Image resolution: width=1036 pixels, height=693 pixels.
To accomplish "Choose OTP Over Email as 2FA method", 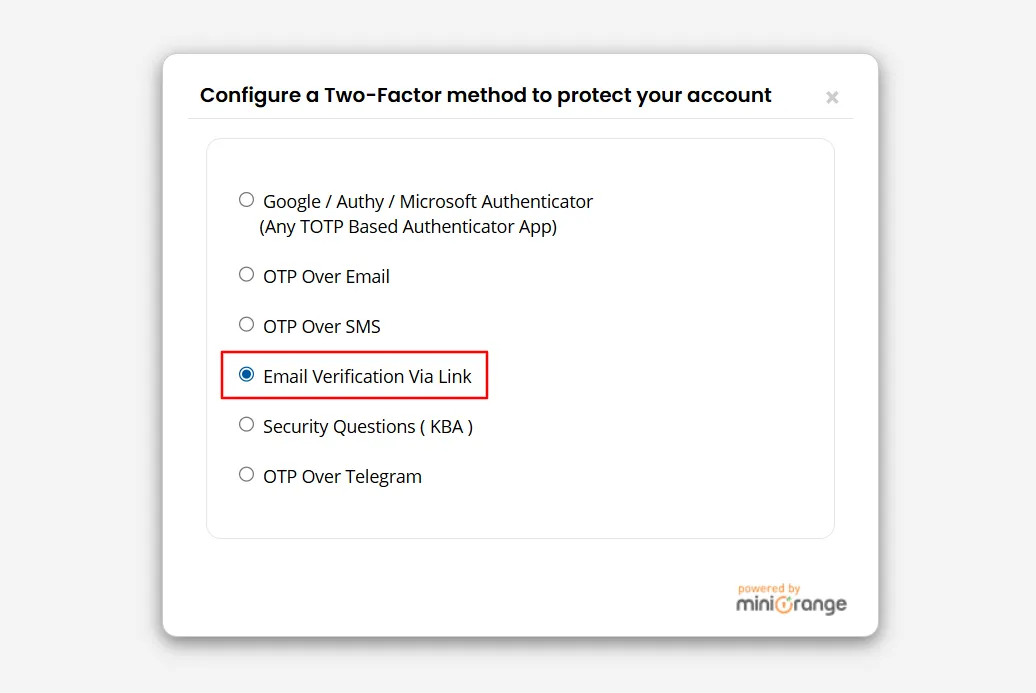I will (246, 274).
